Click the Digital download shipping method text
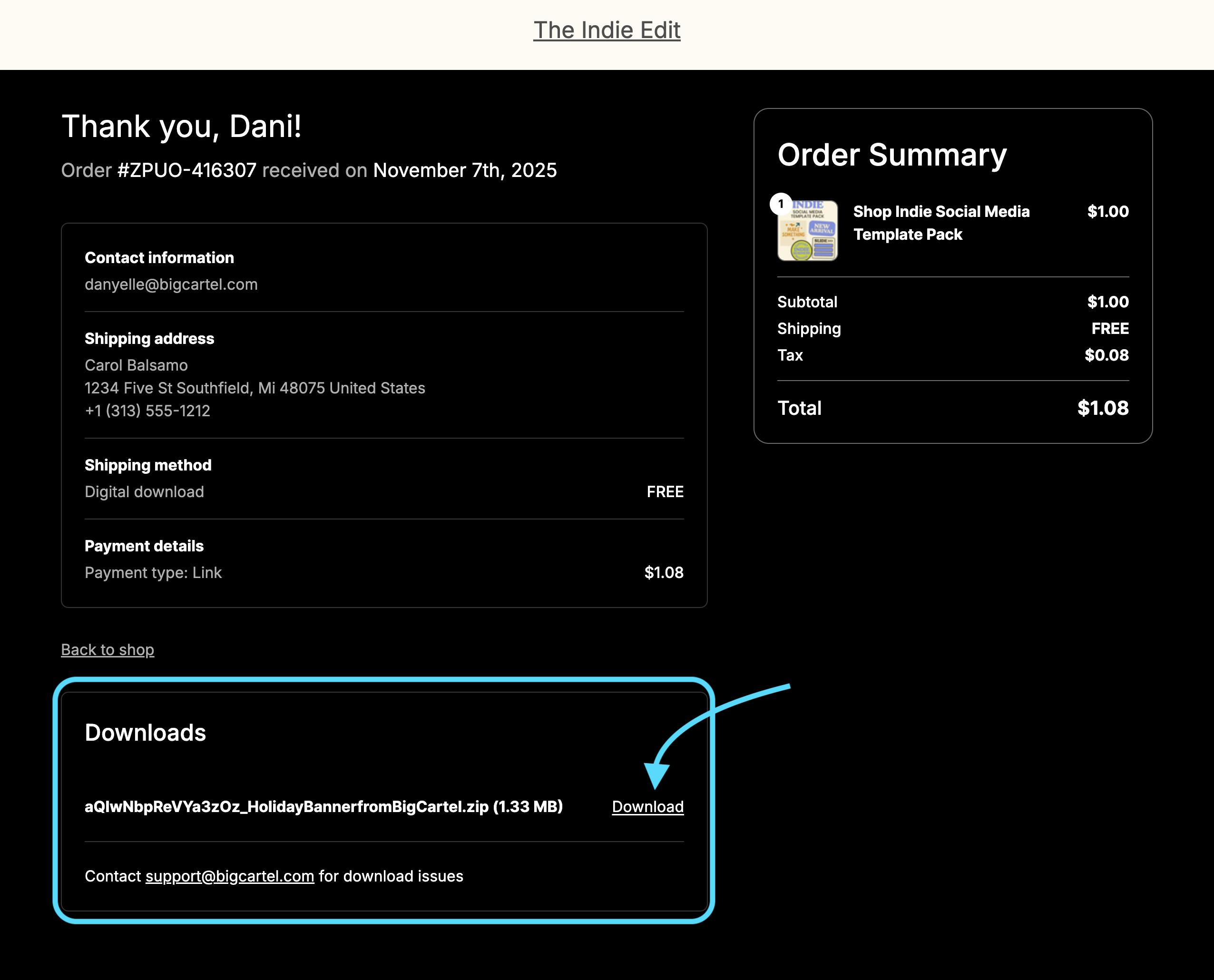1214x980 pixels. click(145, 492)
